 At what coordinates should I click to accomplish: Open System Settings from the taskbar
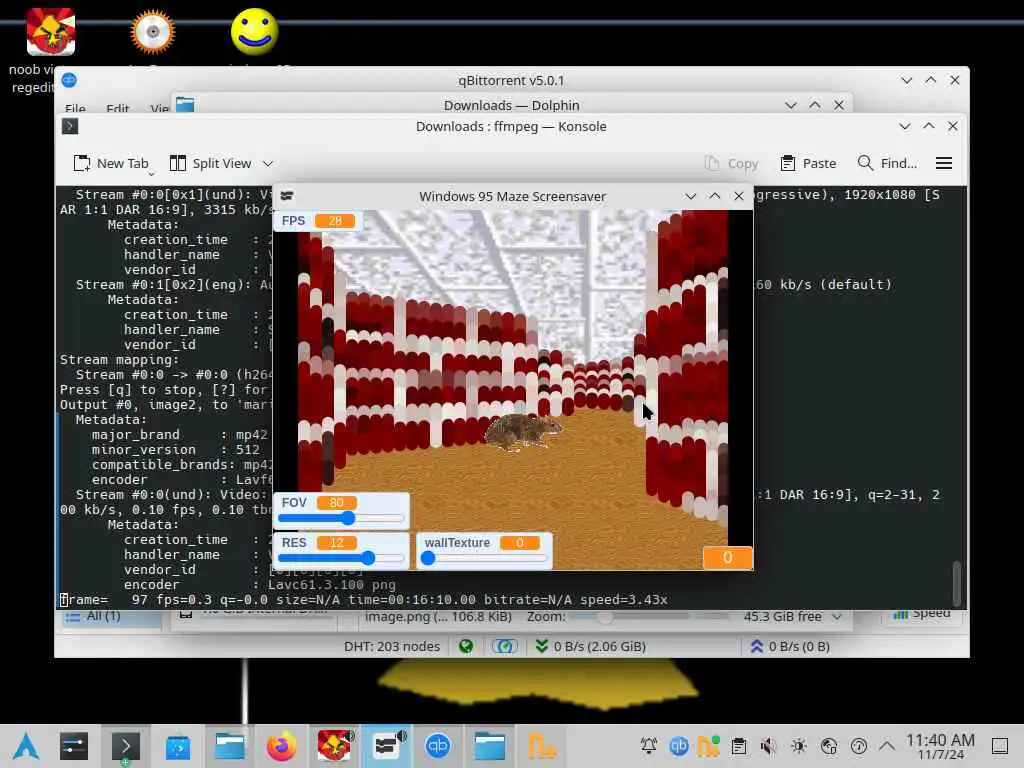74,746
